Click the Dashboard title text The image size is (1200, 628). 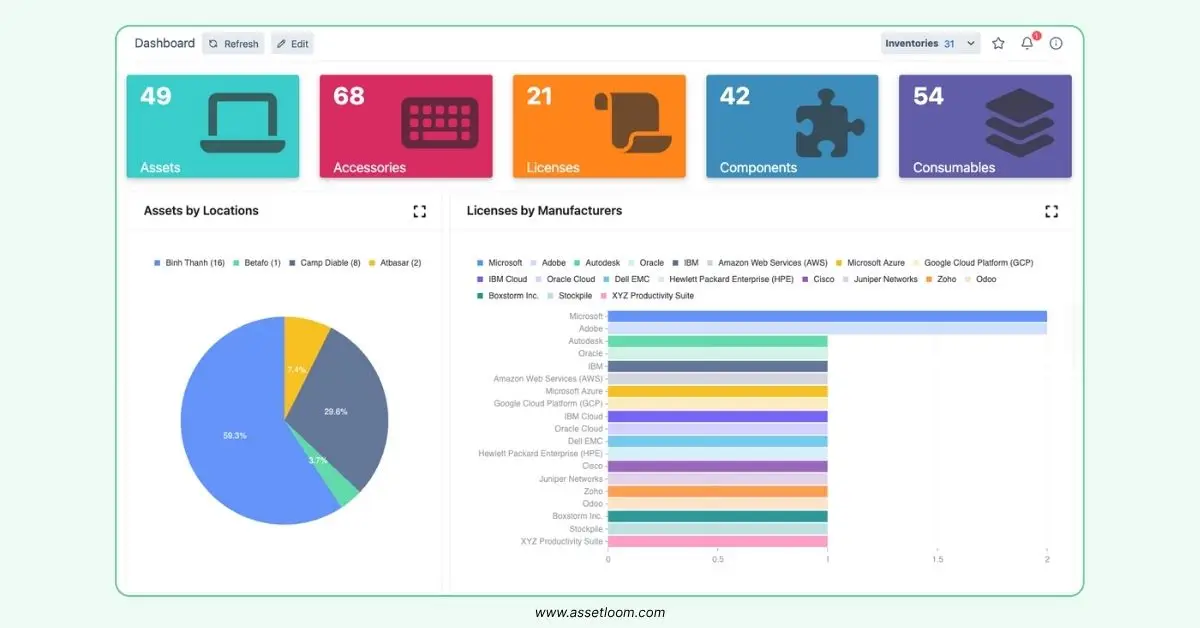click(x=165, y=43)
